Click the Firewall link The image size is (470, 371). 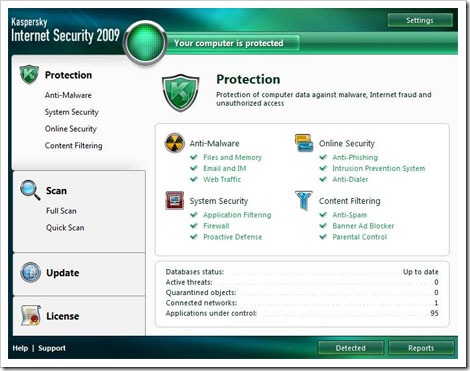(216, 226)
